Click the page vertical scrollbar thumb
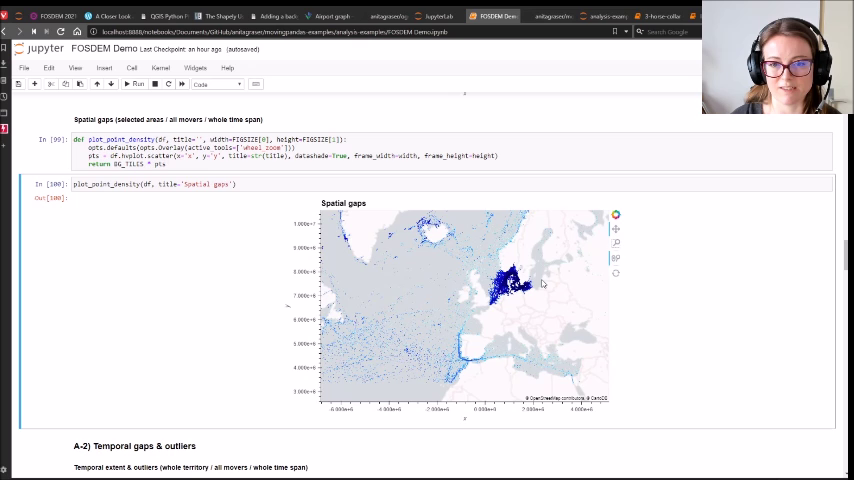The height and width of the screenshot is (480, 854). click(847, 255)
